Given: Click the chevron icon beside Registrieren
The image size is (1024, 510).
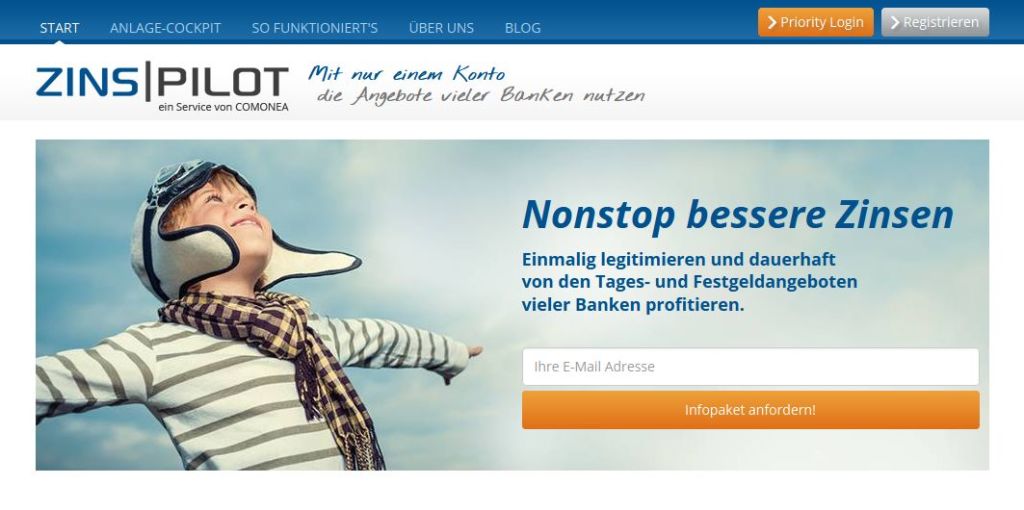Looking at the screenshot, I should 895,23.
